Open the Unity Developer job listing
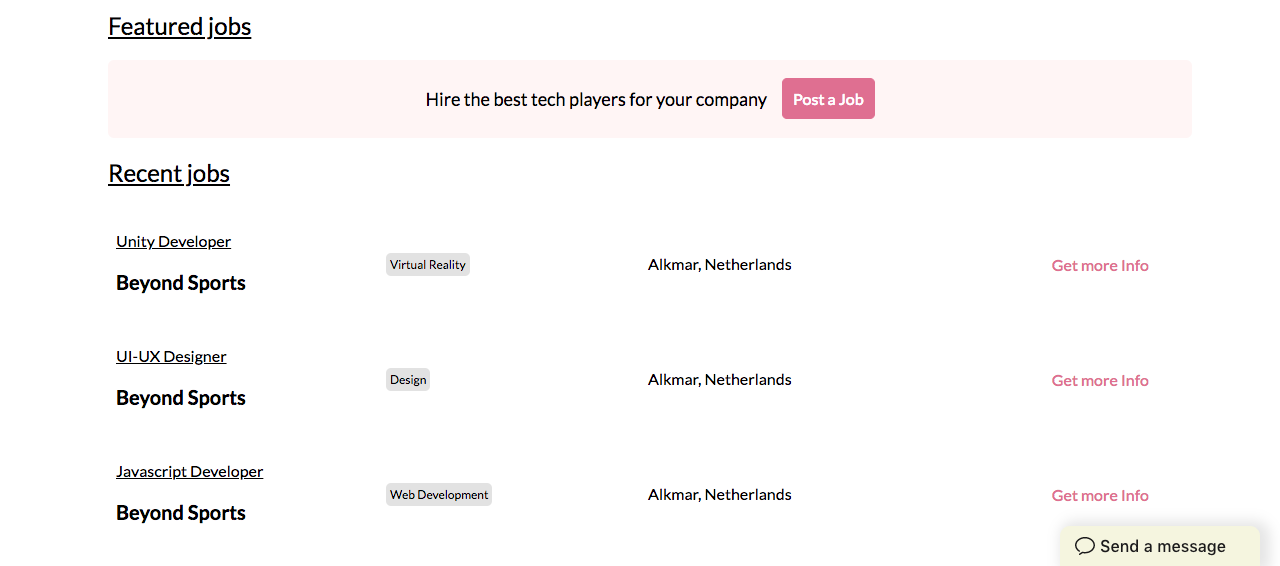Image resolution: width=1280 pixels, height=566 pixels. 173,241
